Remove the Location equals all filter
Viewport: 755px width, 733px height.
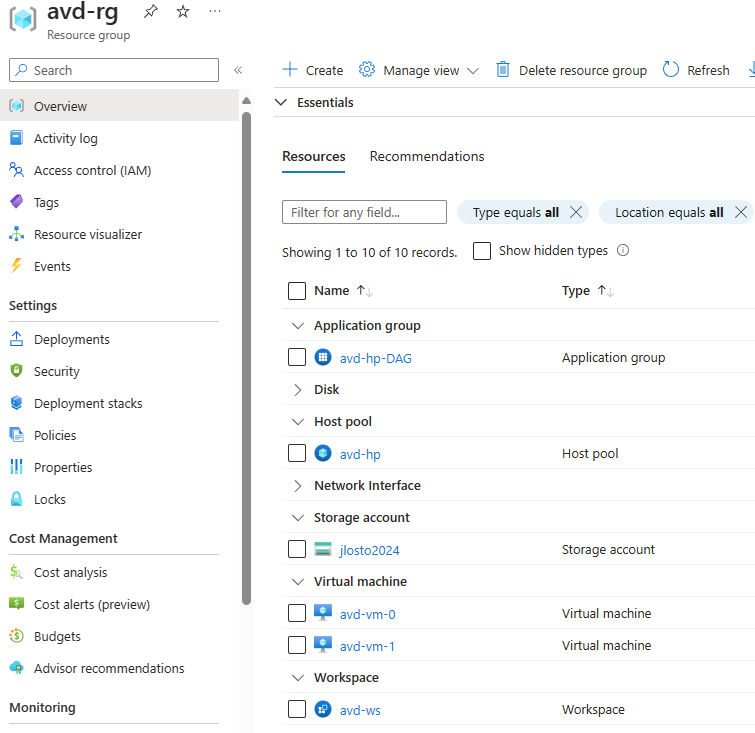point(741,212)
